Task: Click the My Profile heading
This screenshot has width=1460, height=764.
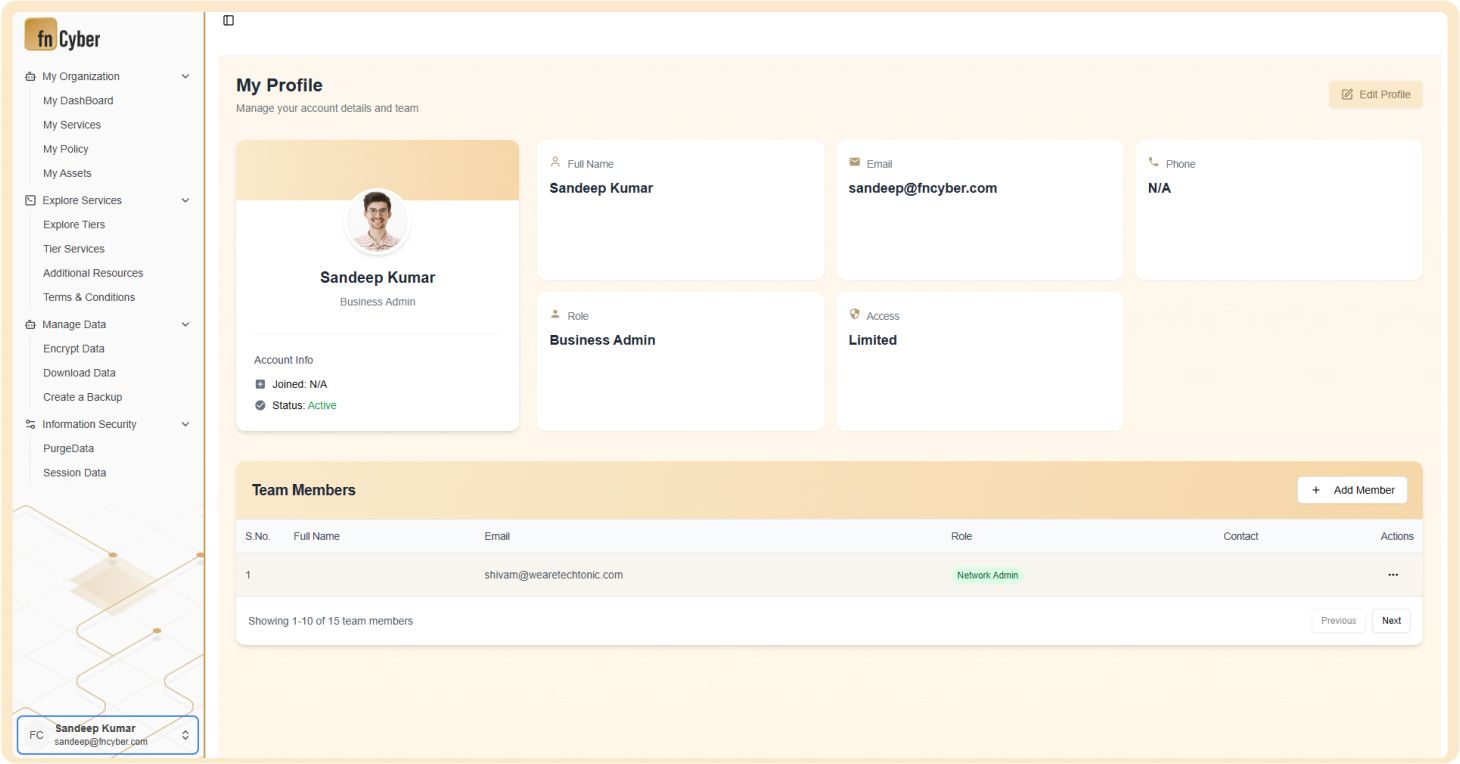Action: tap(279, 85)
